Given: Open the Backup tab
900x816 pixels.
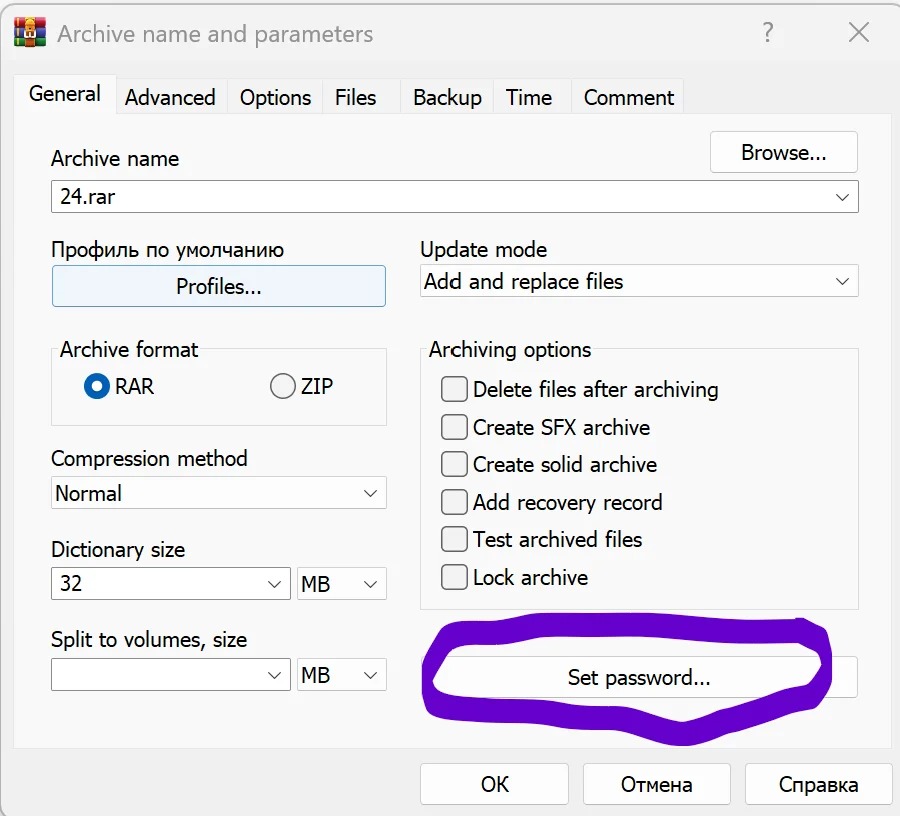Looking at the screenshot, I should (x=447, y=97).
